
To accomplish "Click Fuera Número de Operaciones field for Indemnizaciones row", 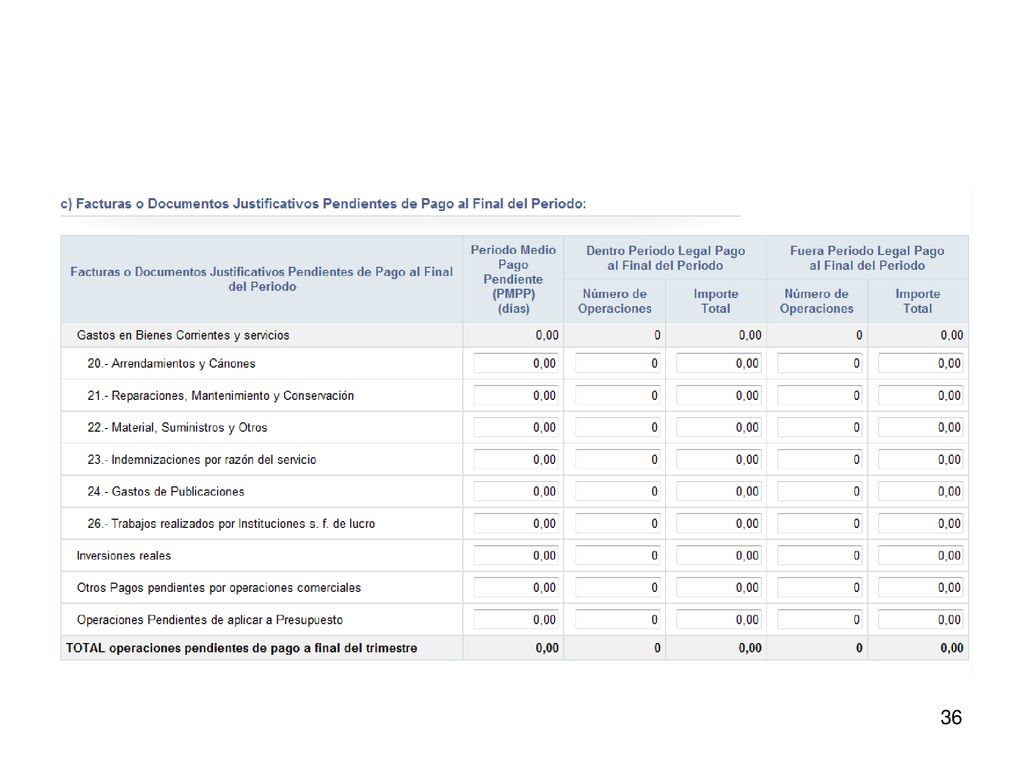I will (820, 459).
